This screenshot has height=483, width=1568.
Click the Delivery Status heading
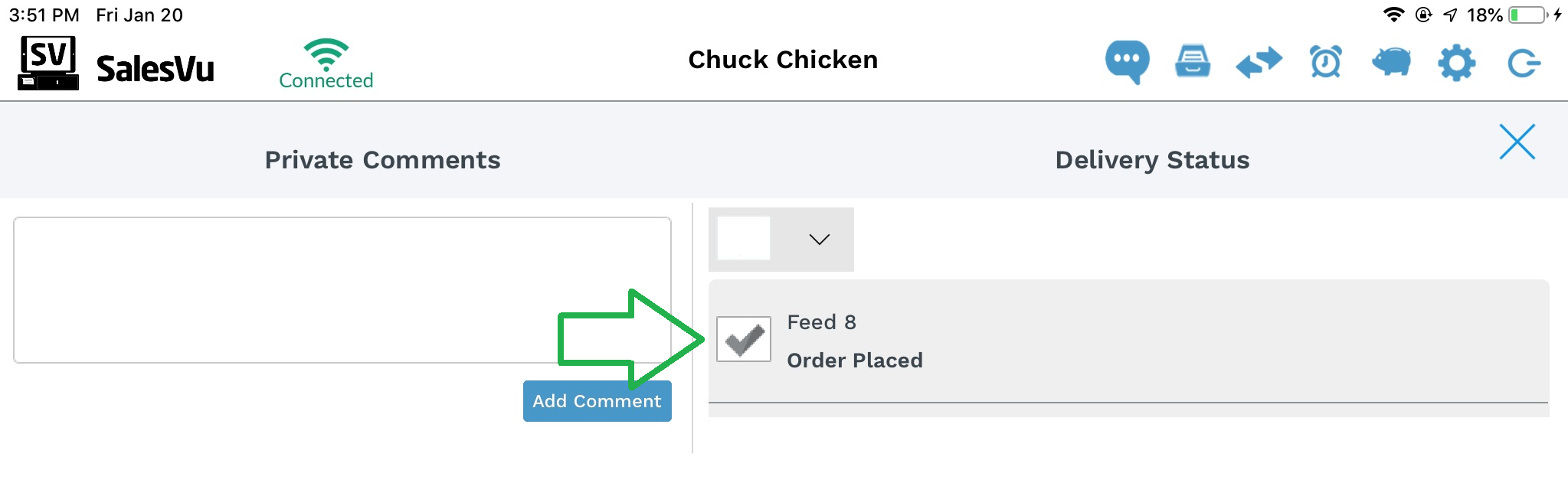(1152, 160)
